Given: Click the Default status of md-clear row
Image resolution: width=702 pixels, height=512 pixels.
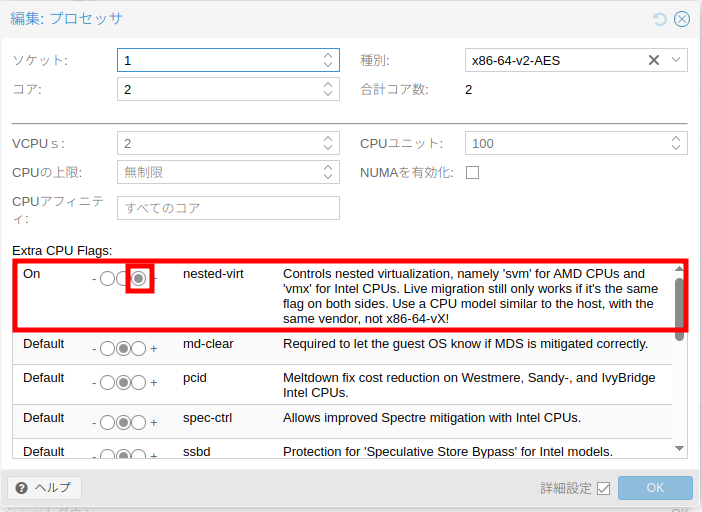Looking at the screenshot, I should (x=43, y=344).
